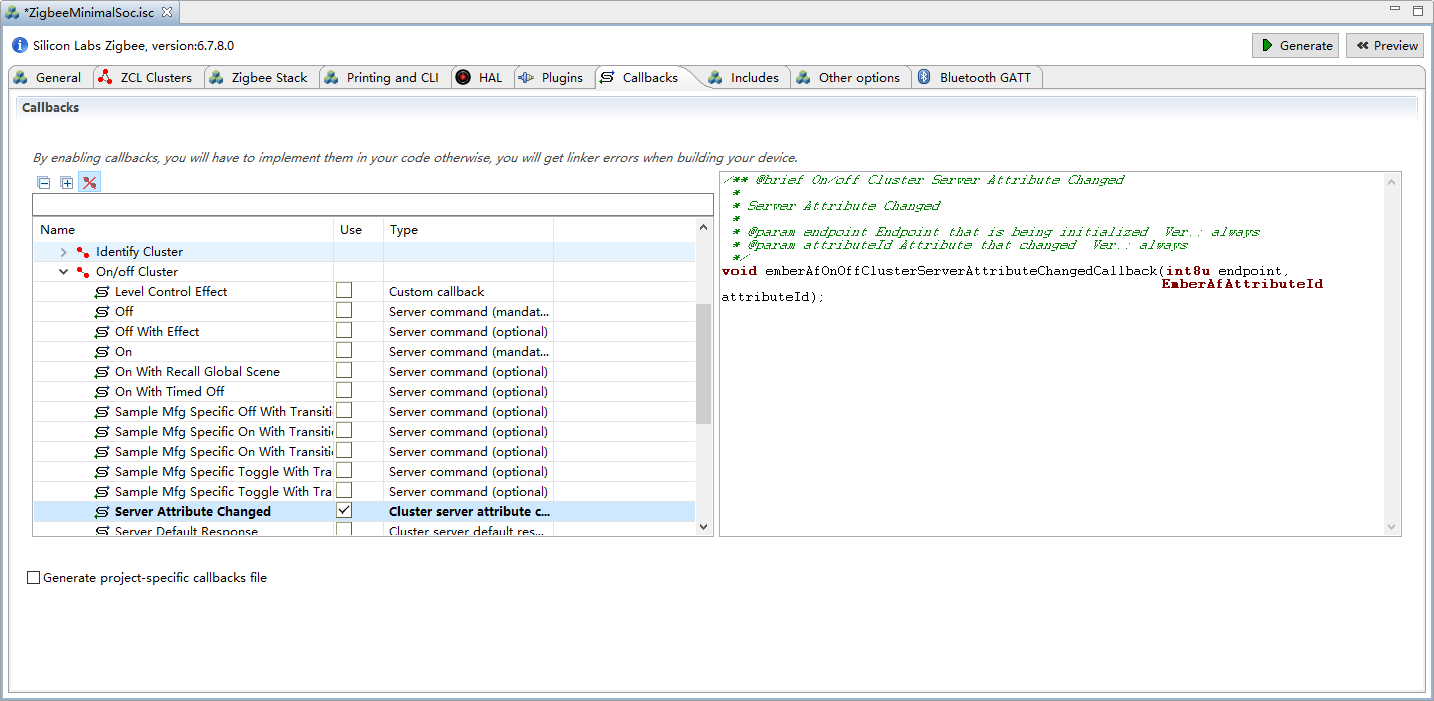Expand the Identify Cluster tree node

pos(64,252)
